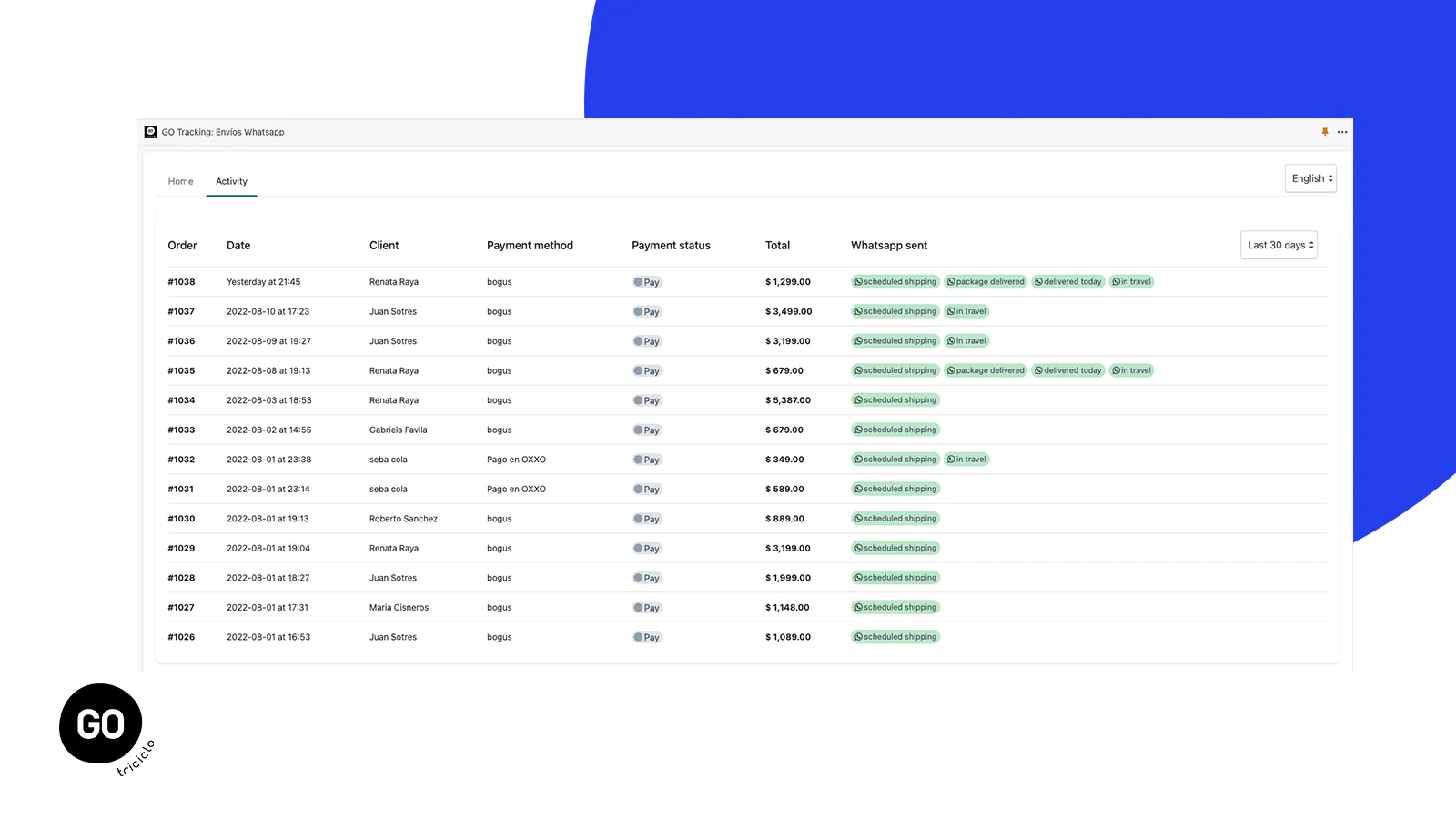Click client name Roberto Sanchez

(x=403, y=519)
